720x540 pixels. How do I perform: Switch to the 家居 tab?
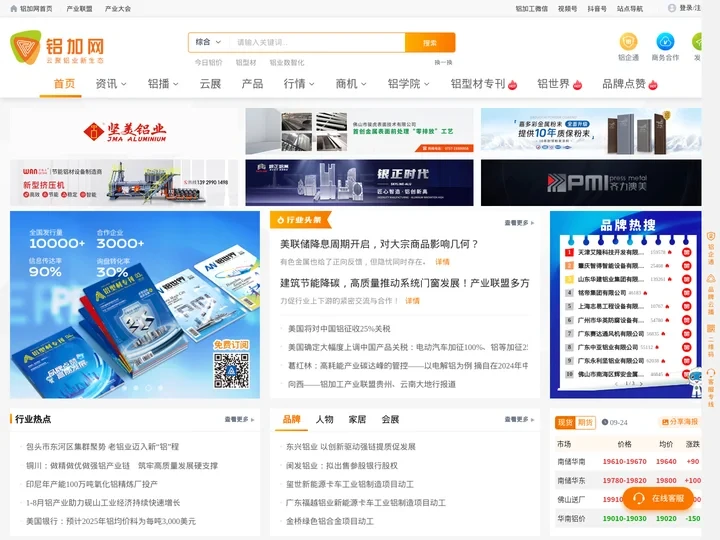(x=357, y=419)
